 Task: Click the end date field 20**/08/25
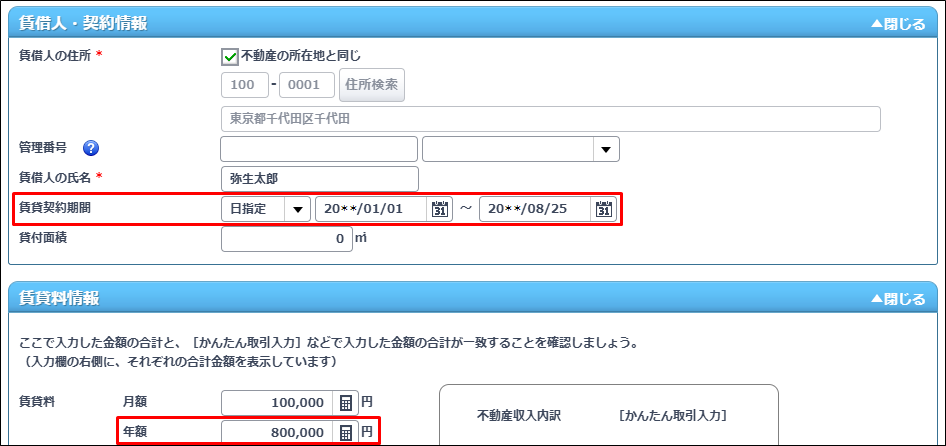coord(536,209)
